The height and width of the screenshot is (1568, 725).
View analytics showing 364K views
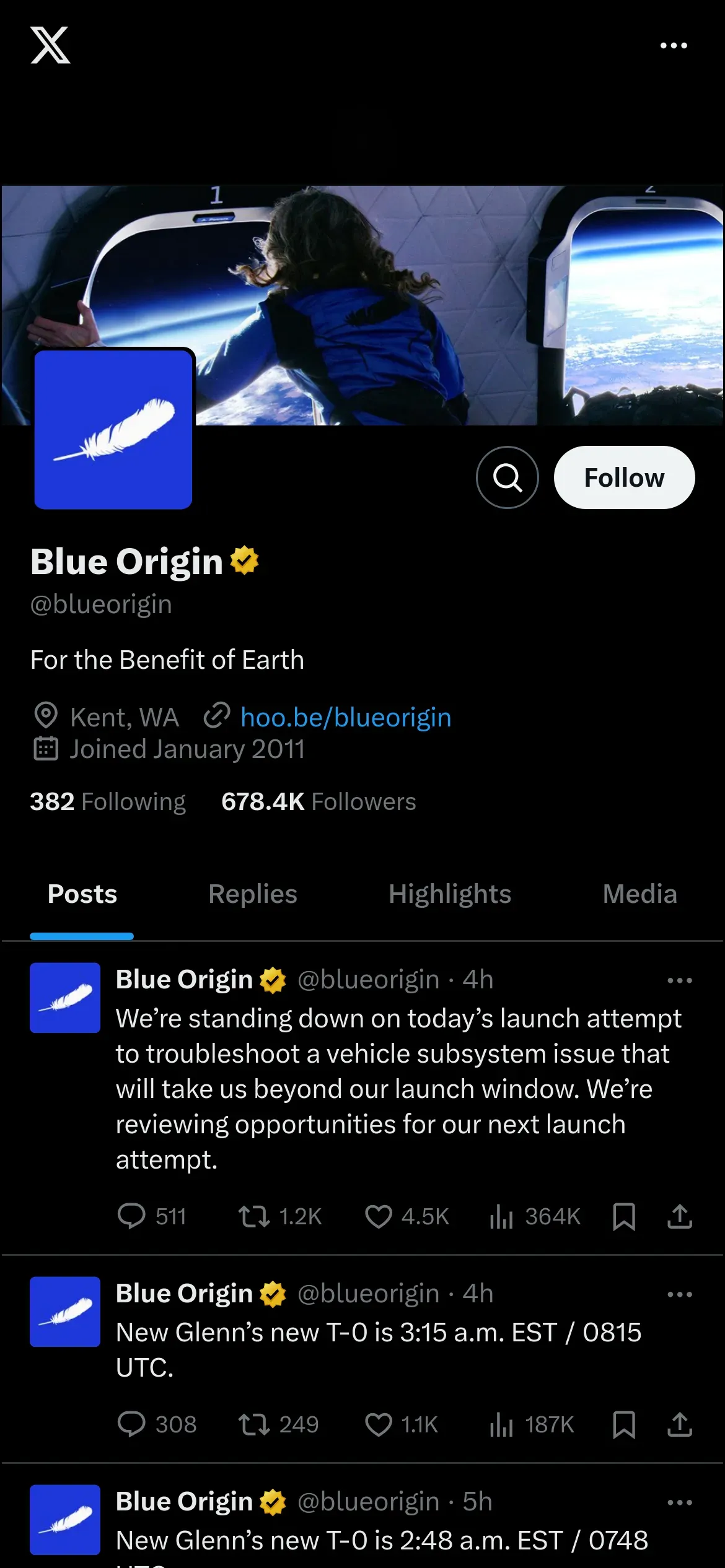coord(535,1216)
